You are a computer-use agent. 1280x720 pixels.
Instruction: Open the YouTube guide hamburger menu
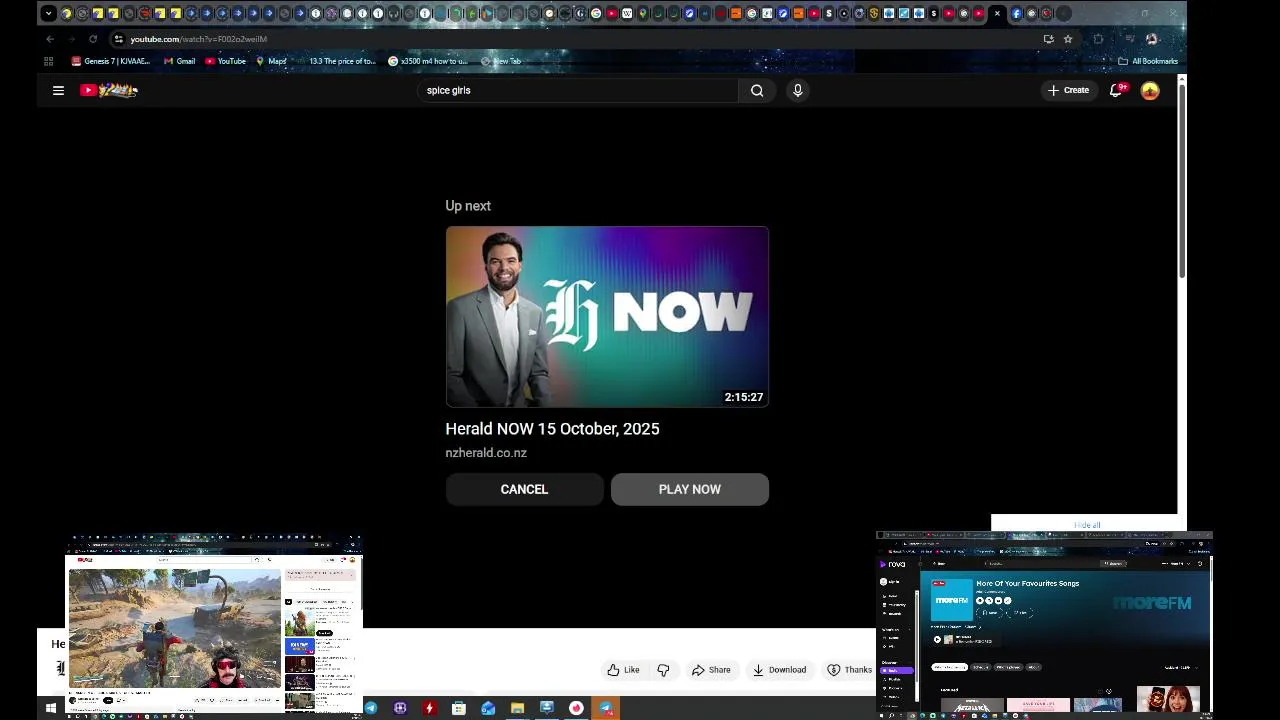[x=58, y=90]
